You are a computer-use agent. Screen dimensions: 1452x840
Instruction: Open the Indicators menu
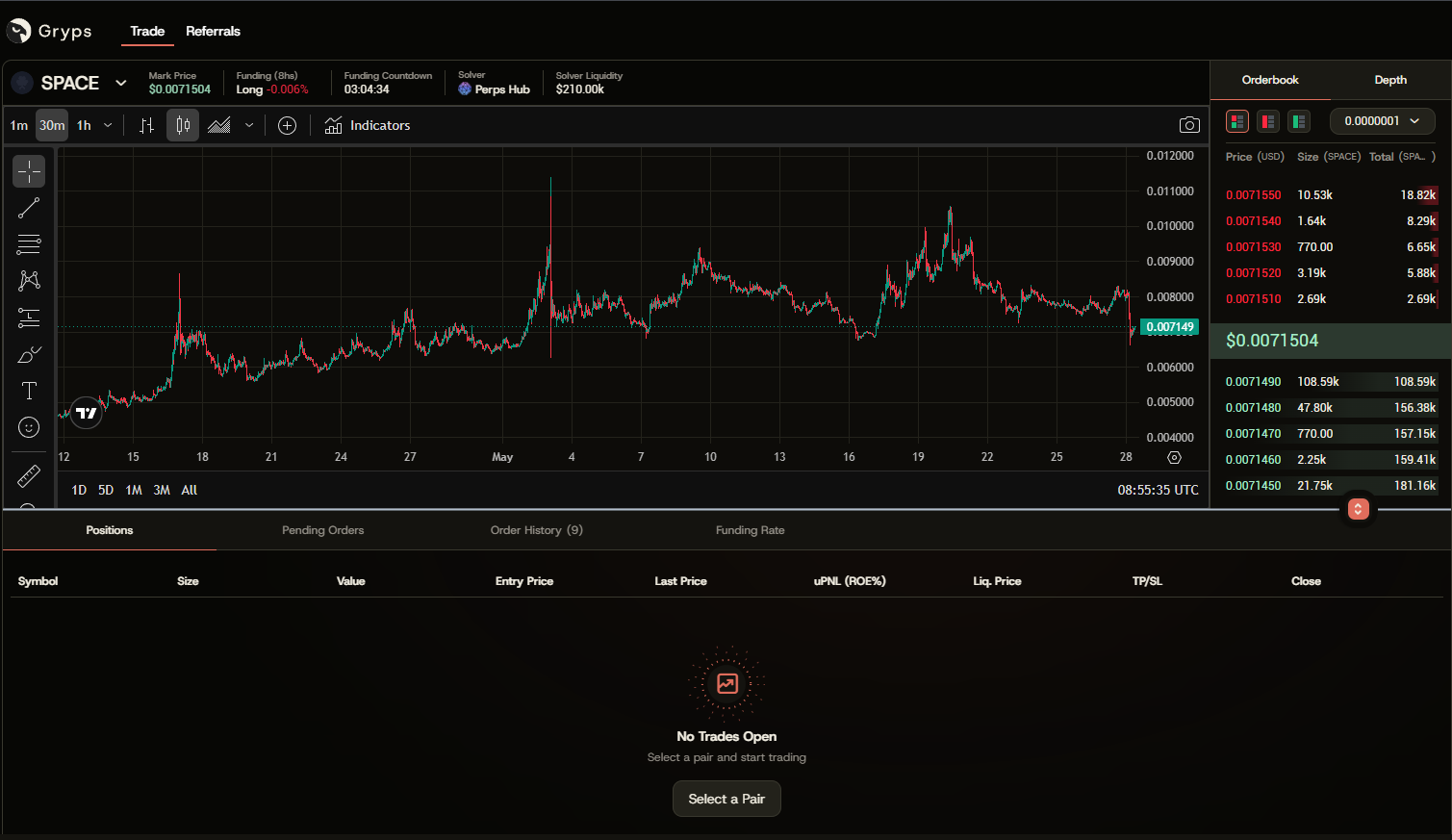tap(368, 125)
